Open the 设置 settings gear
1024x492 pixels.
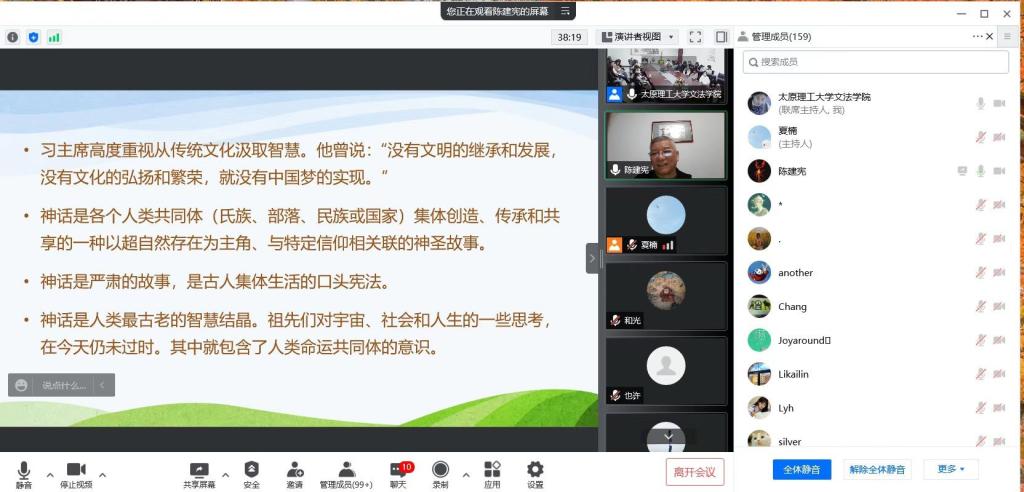pos(535,473)
